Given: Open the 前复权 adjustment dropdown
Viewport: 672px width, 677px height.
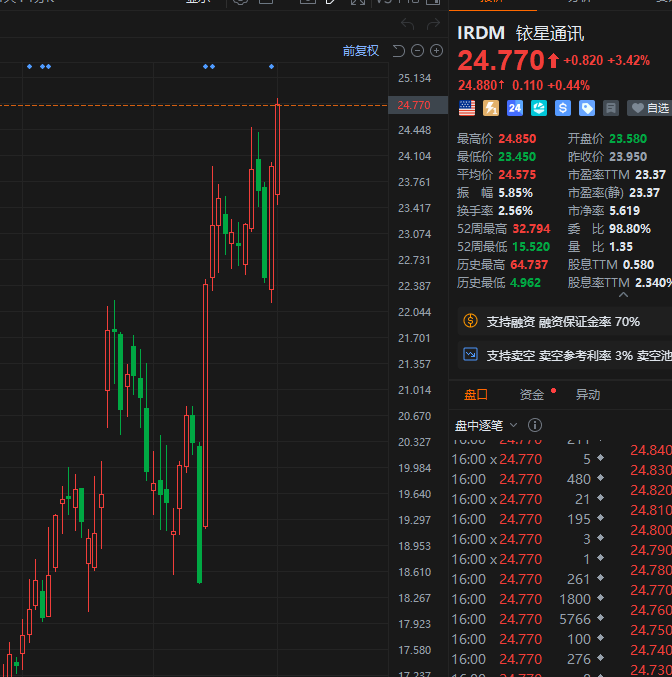Looking at the screenshot, I should (x=361, y=51).
